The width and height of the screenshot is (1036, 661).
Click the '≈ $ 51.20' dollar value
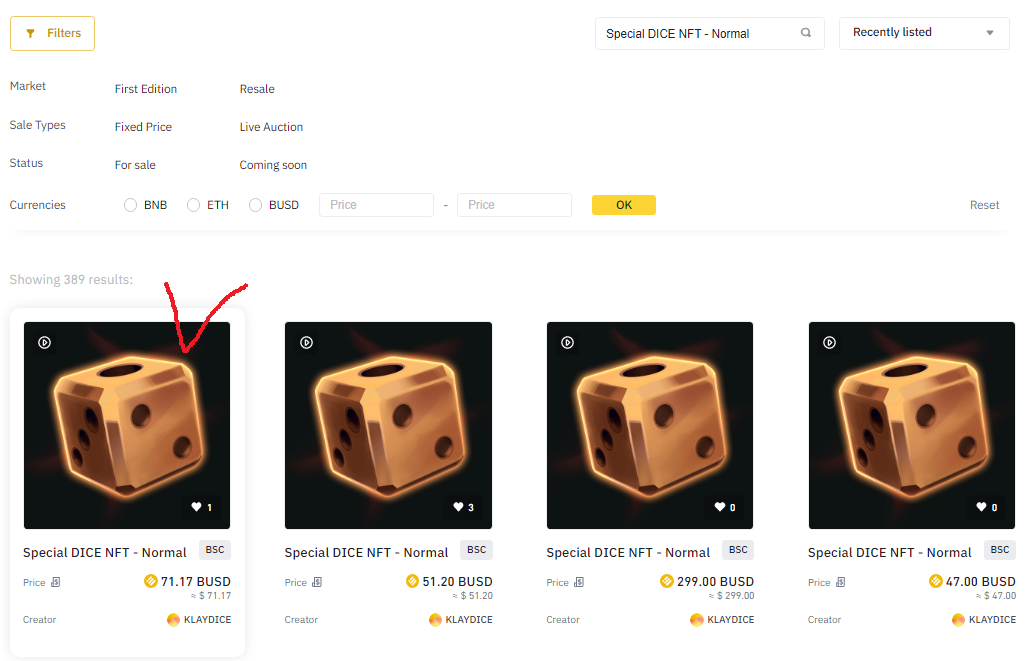pyautogui.click(x=472, y=596)
